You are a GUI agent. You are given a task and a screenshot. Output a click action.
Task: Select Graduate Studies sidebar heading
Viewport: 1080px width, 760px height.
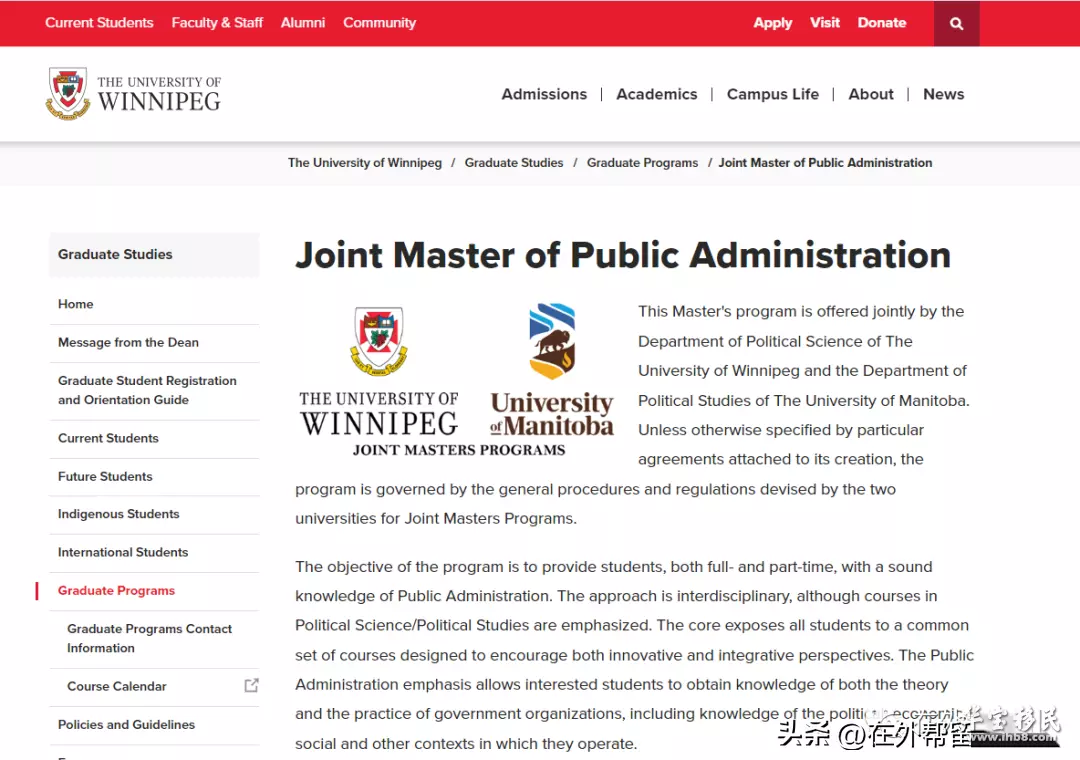154,254
